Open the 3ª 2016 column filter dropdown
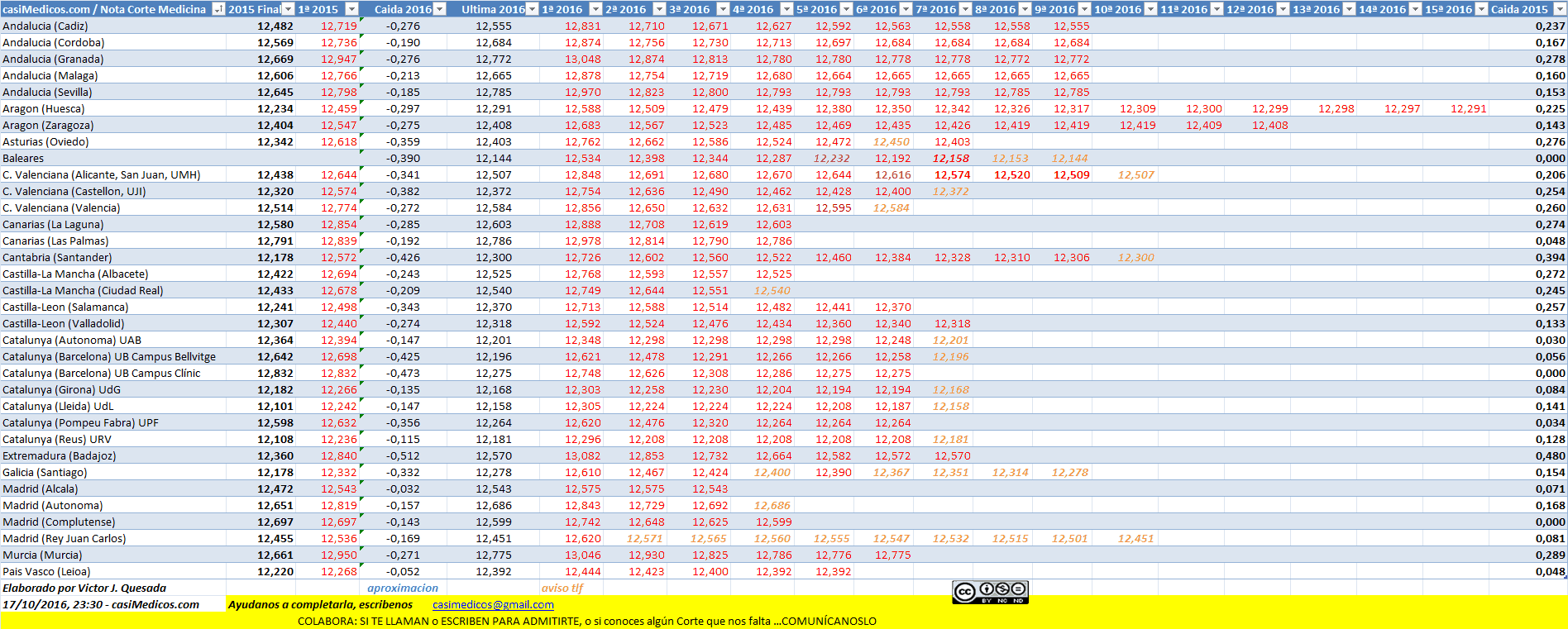This screenshot has height=629, width=1568. tap(723, 9)
